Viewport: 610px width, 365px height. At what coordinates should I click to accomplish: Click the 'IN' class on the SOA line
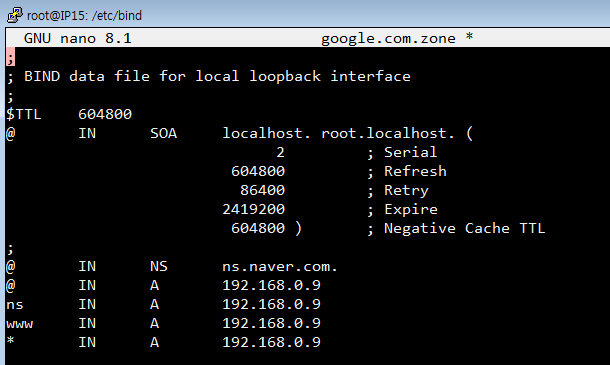87,133
